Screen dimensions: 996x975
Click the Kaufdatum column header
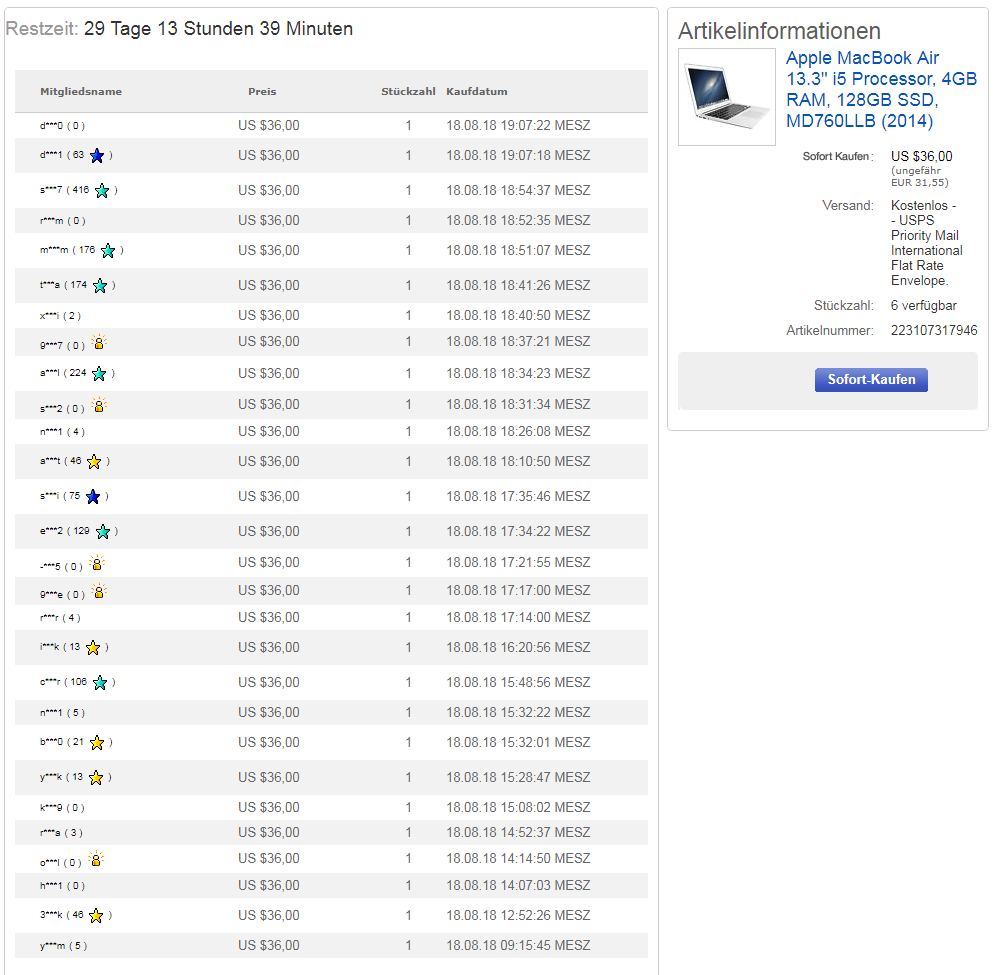point(477,92)
